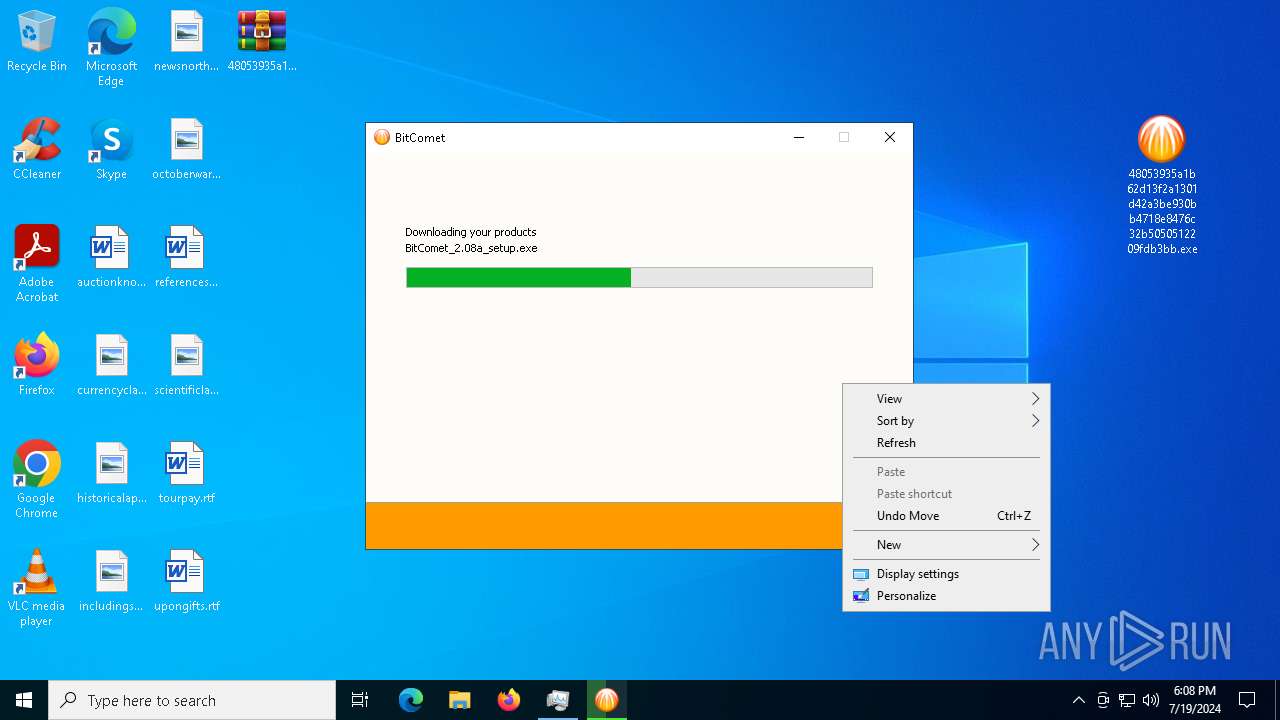
Task: Click the grayed Paste menu entry
Action: [946, 472]
